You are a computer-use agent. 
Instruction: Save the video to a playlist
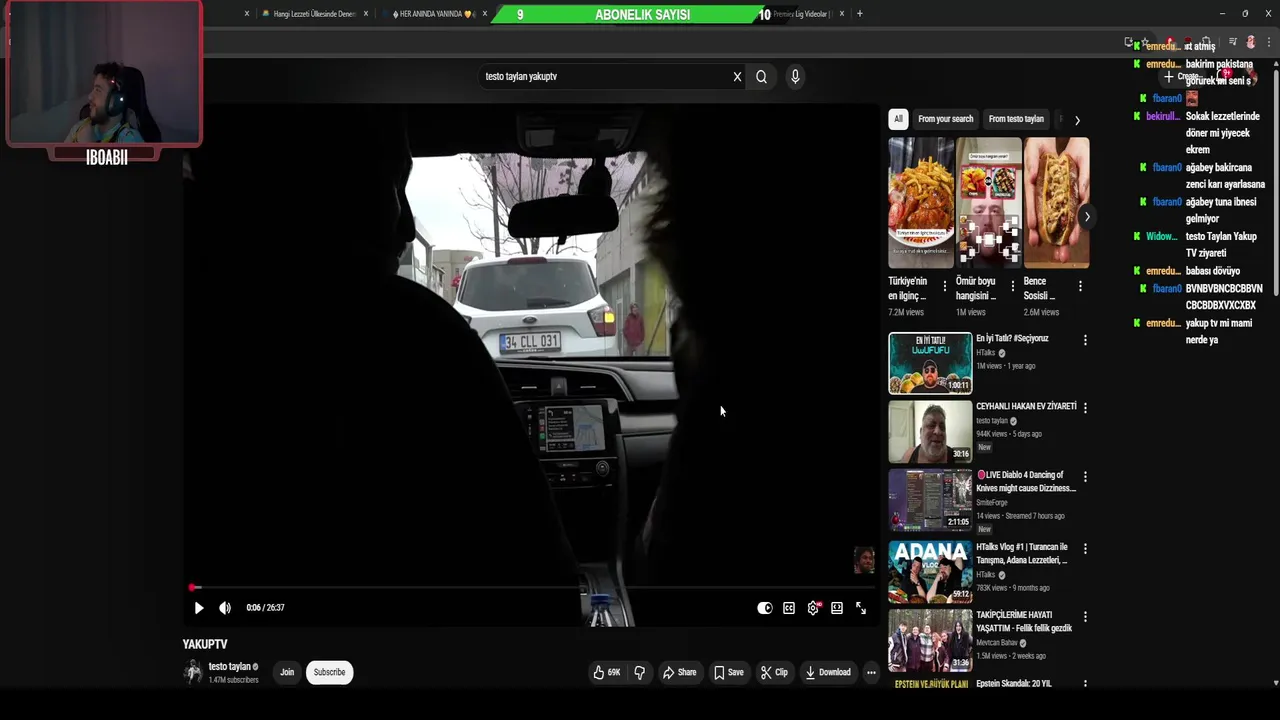(x=728, y=672)
